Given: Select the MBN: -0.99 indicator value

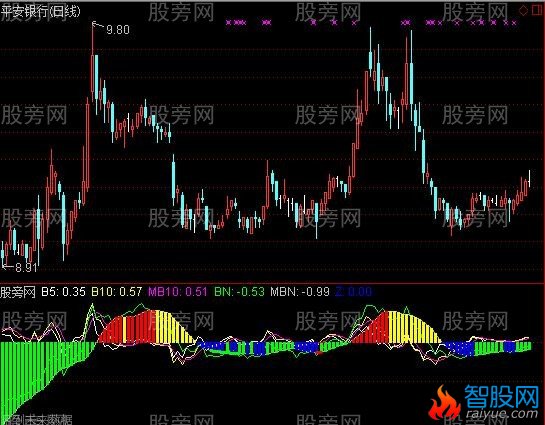Looking at the screenshot, I should coord(300,292).
